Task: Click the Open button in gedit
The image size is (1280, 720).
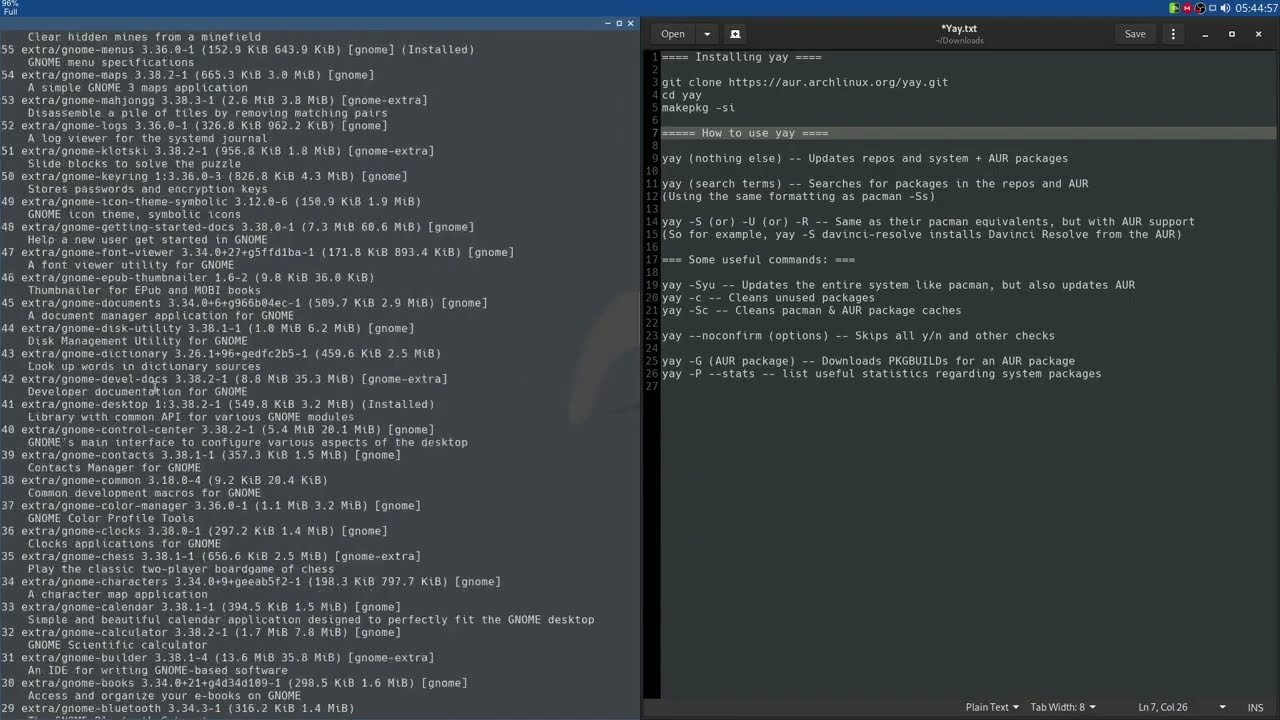Action: tap(673, 34)
